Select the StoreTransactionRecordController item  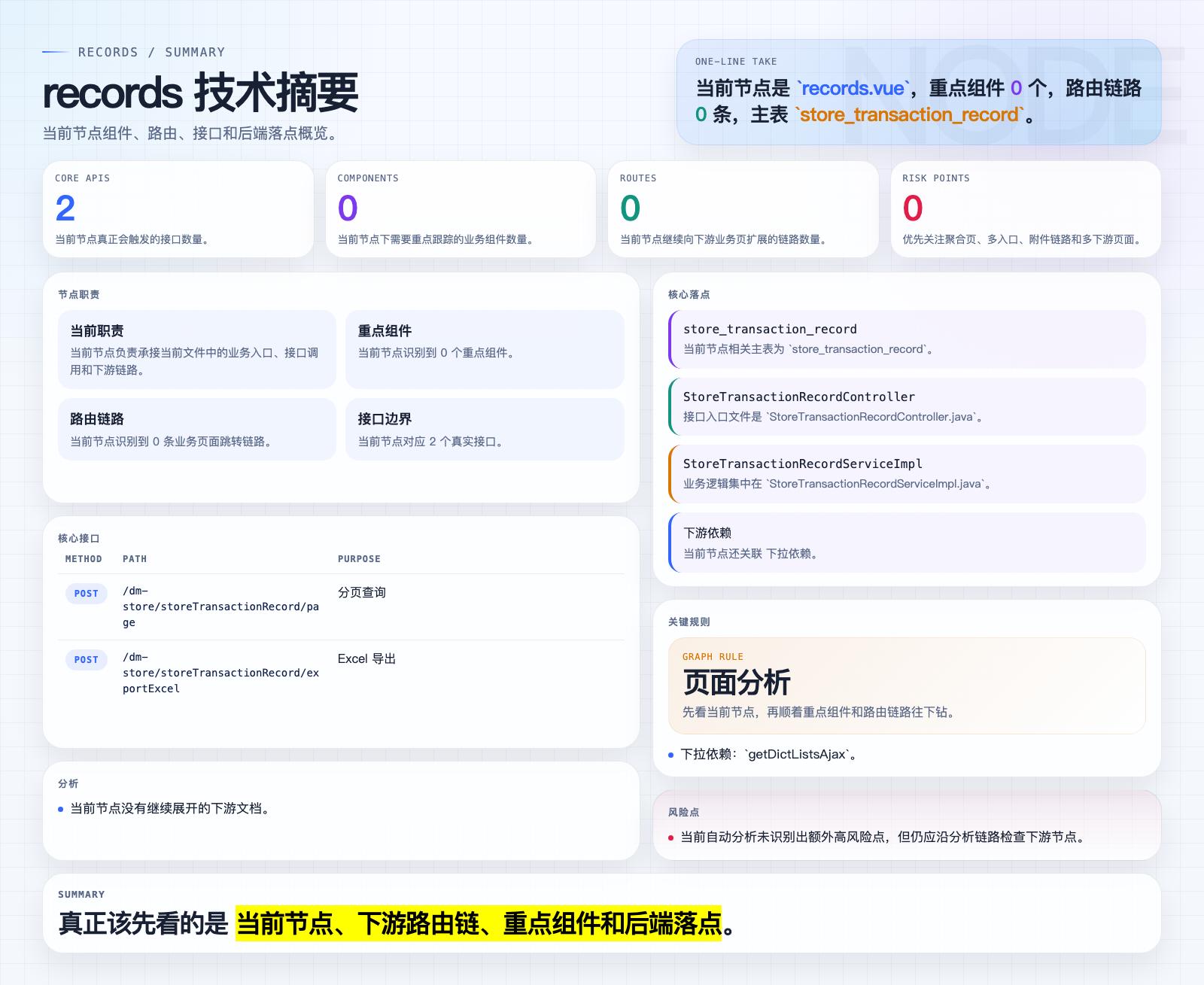point(907,406)
